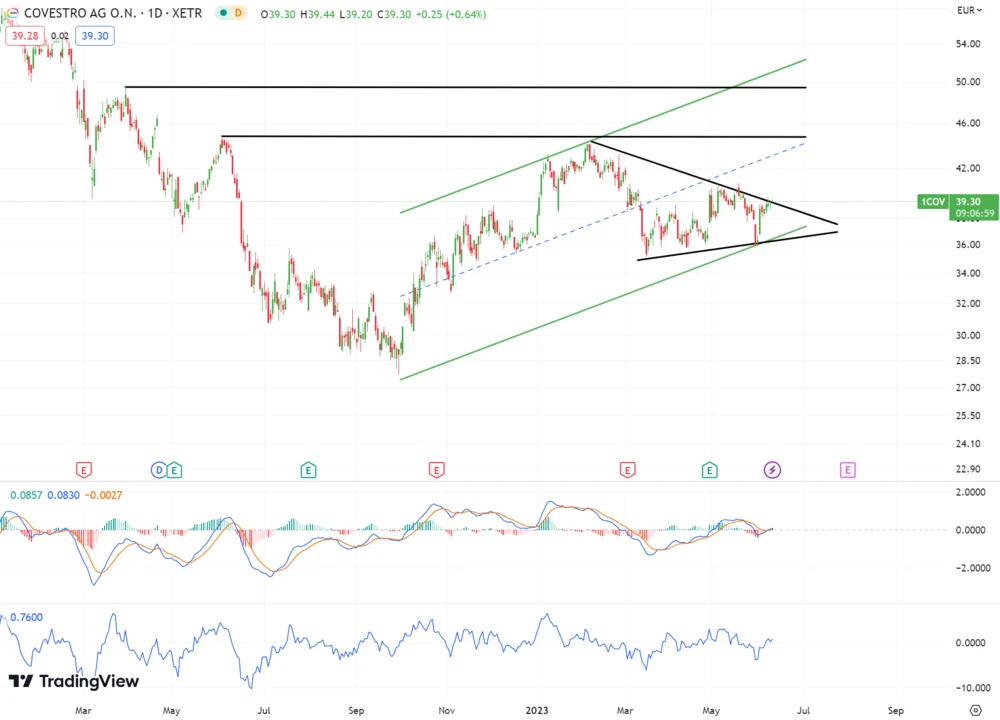Click the TradingView logo
This screenshot has width=1000, height=720.
pos(74,681)
